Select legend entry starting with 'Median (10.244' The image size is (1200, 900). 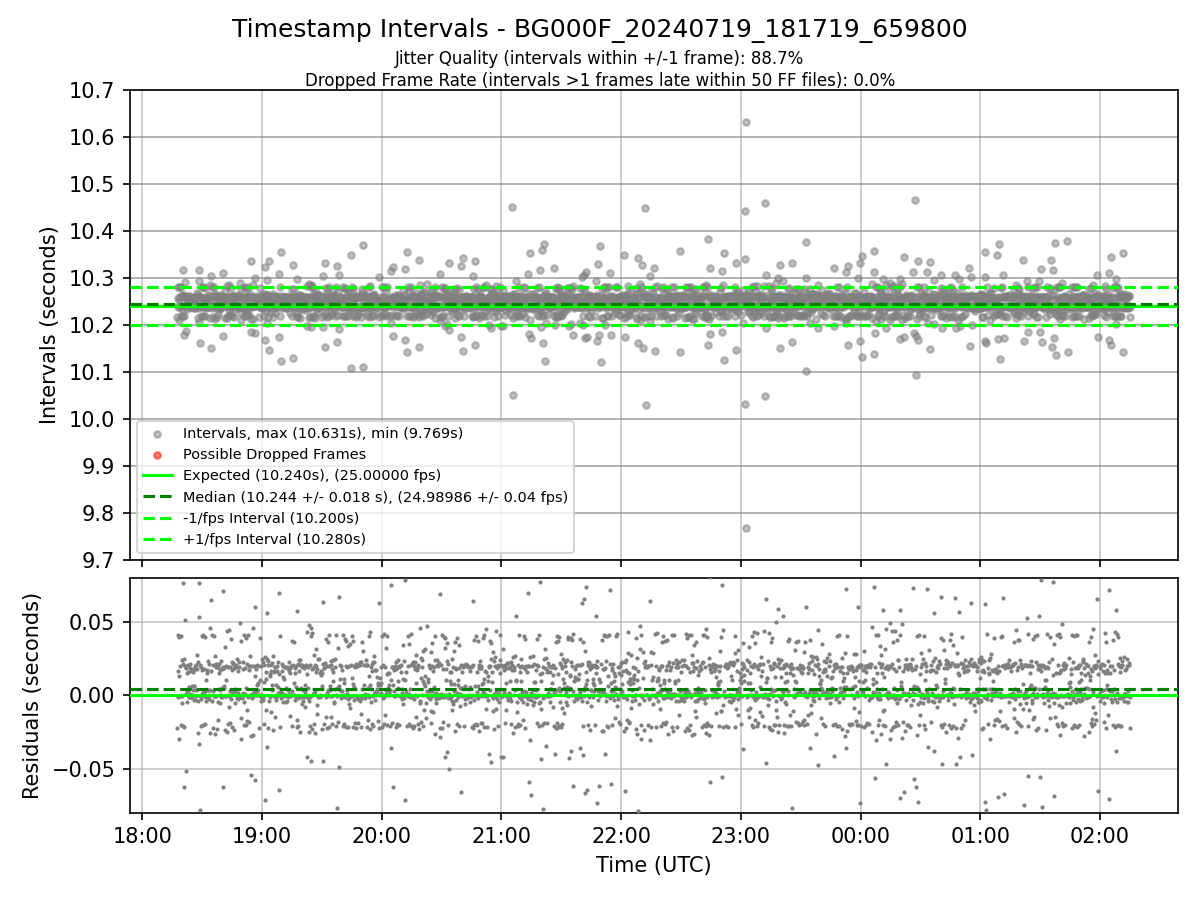(375, 497)
